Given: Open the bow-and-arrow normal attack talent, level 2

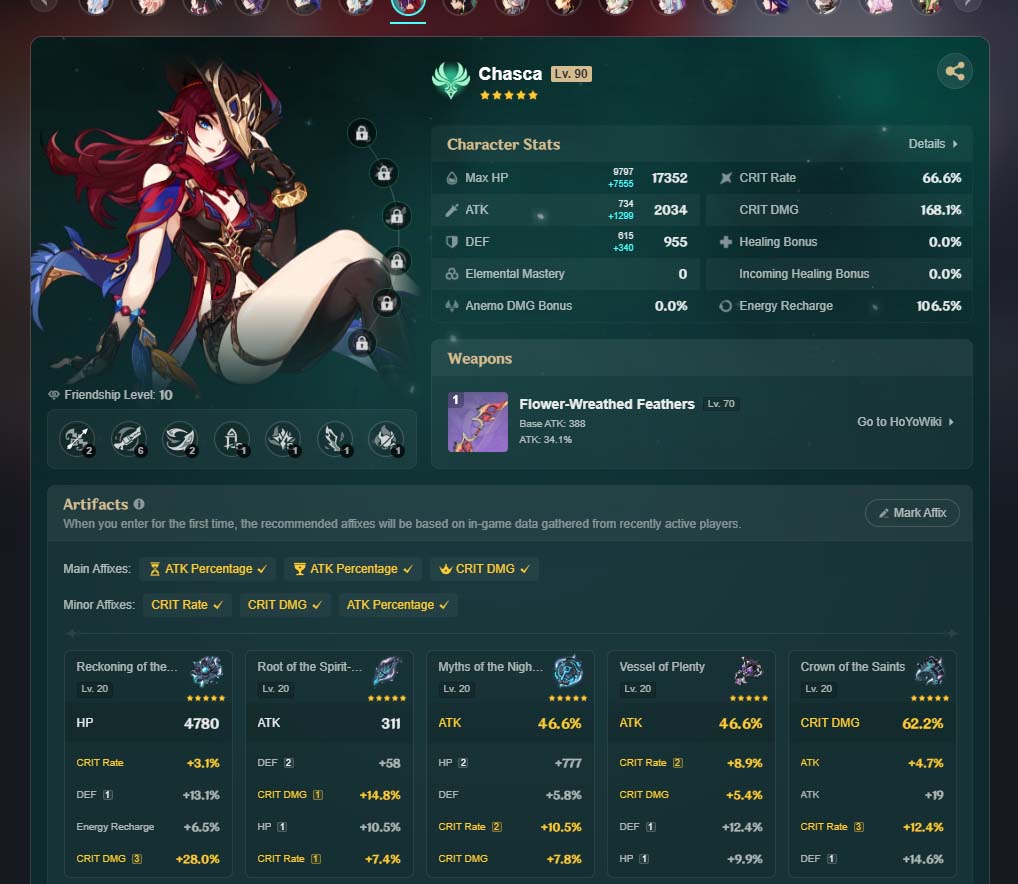Looking at the screenshot, I should [x=77, y=439].
